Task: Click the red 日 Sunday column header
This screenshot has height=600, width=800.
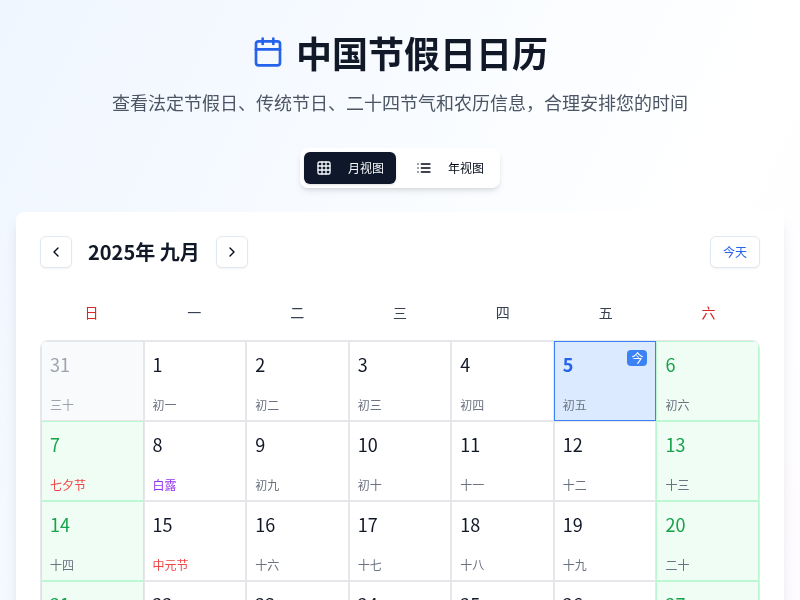Action: pyautogui.click(x=92, y=313)
